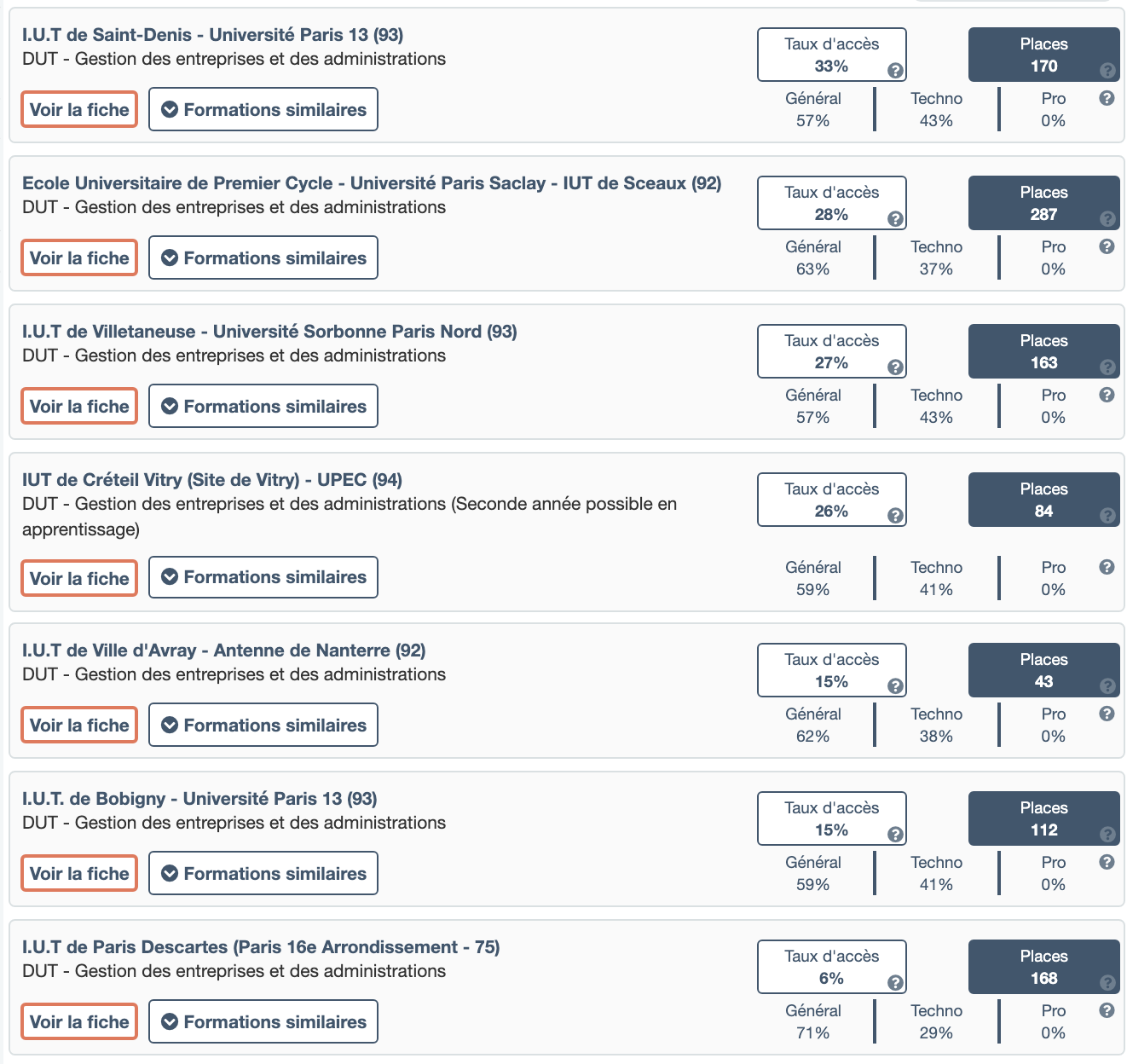Click help icon beside Villetaneuse 27% access rate
Image resolution: width=1127 pixels, height=1064 pixels.
click(895, 367)
